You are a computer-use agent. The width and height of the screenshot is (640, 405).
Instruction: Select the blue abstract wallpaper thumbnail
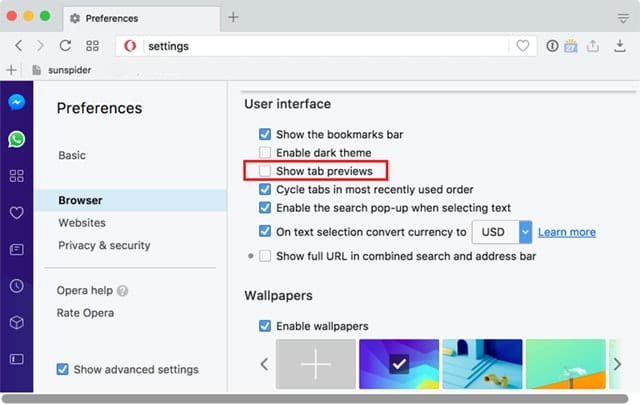398,365
